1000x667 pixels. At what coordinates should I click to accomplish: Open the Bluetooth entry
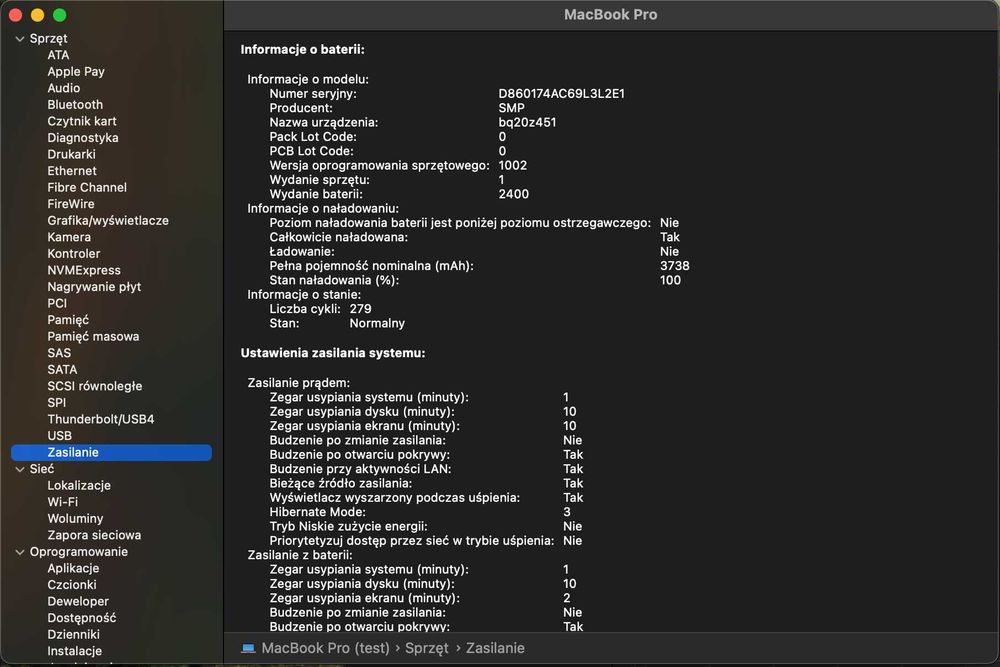click(x=75, y=105)
